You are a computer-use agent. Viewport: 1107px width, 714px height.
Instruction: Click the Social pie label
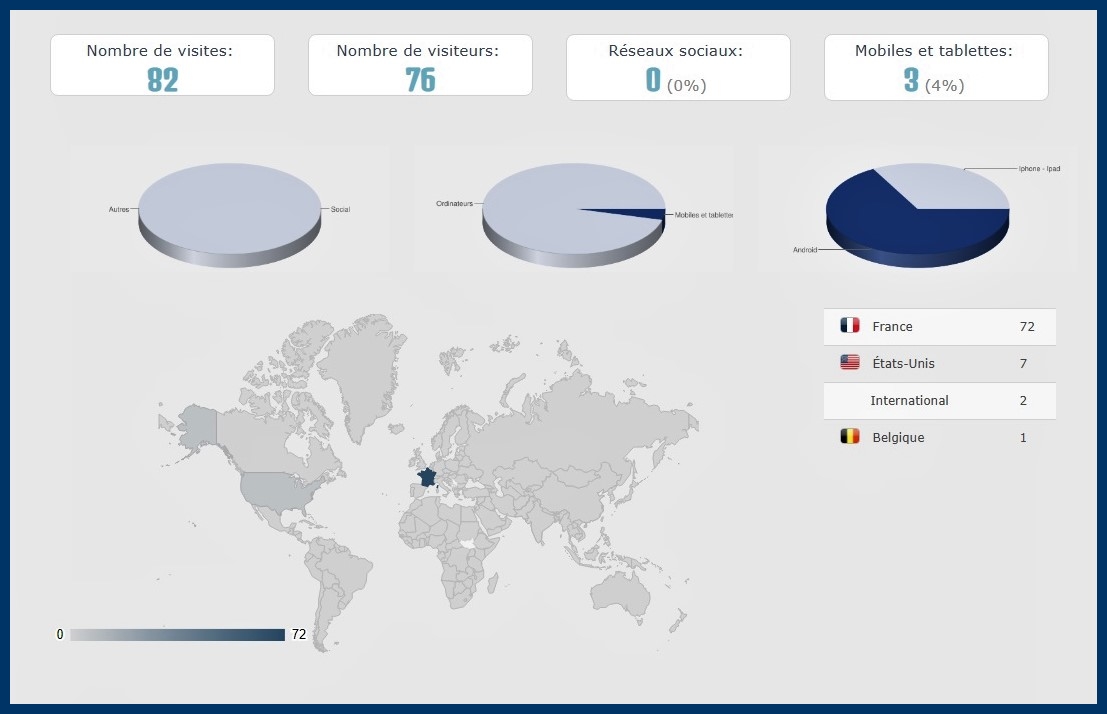(340, 209)
